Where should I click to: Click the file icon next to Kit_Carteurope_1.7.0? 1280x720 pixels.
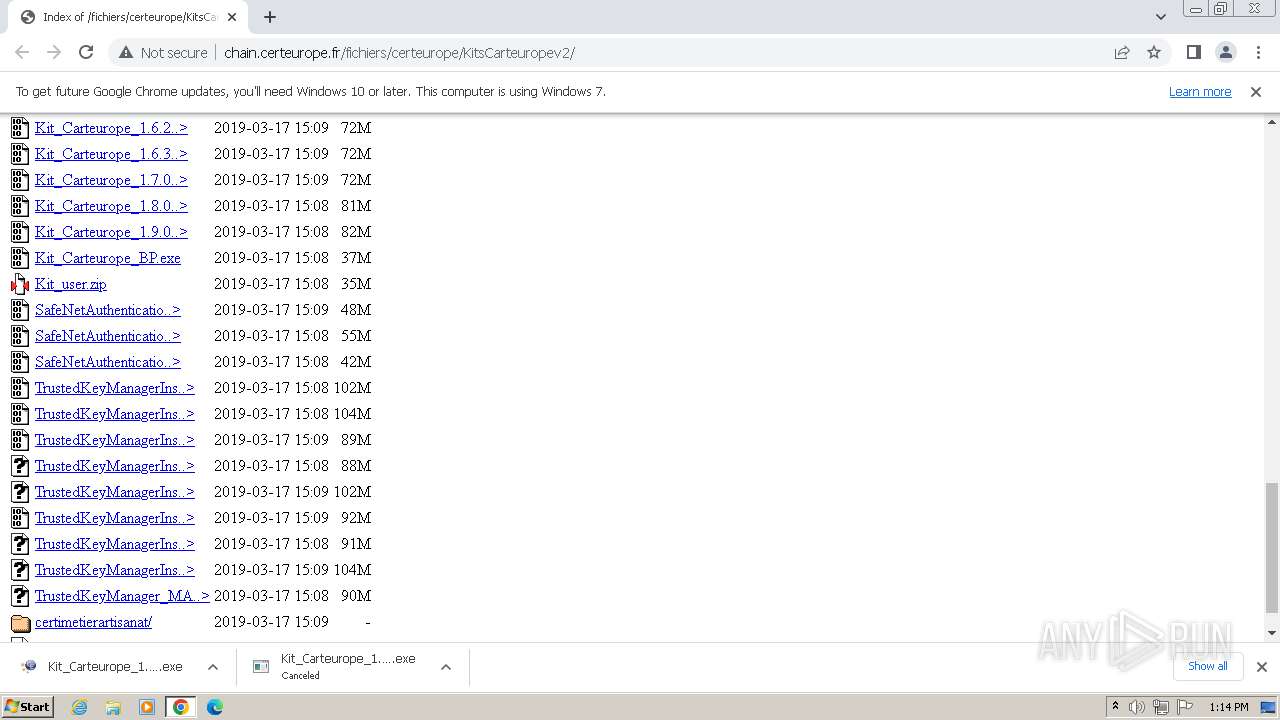pos(20,180)
